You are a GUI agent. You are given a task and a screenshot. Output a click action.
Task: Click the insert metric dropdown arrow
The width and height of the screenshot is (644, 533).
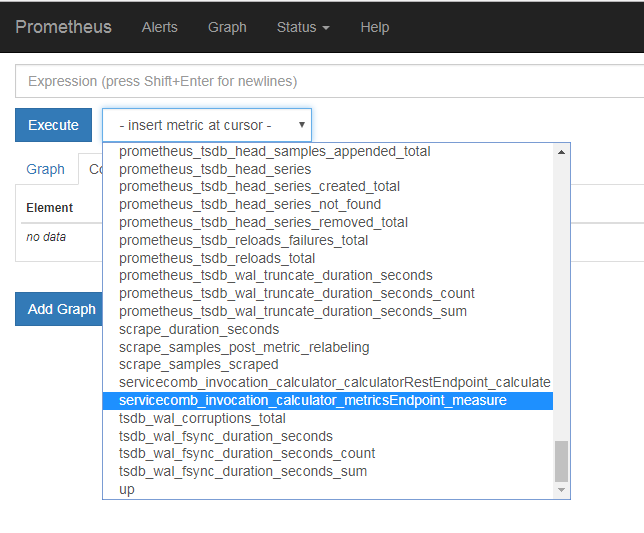tap(302, 125)
